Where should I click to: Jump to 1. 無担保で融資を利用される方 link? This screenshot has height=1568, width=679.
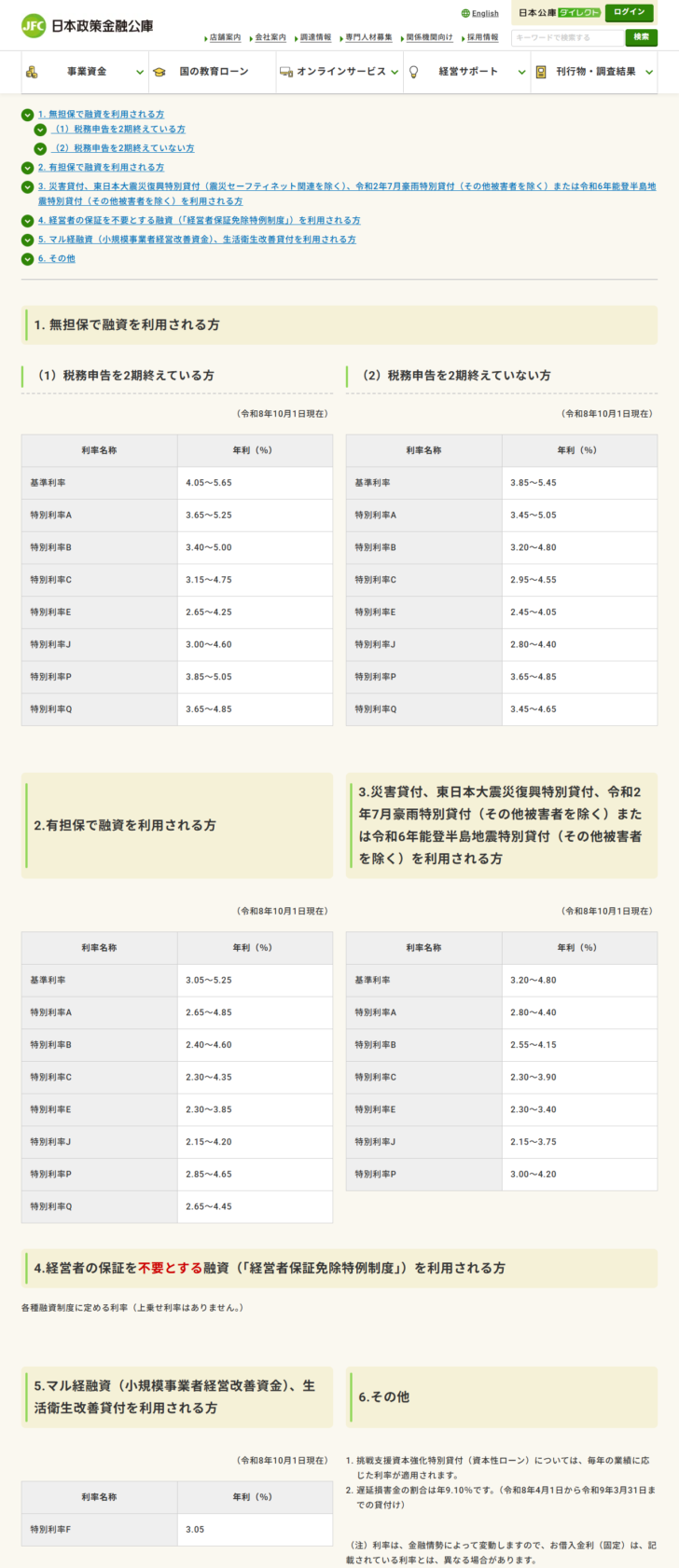click(x=101, y=115)
